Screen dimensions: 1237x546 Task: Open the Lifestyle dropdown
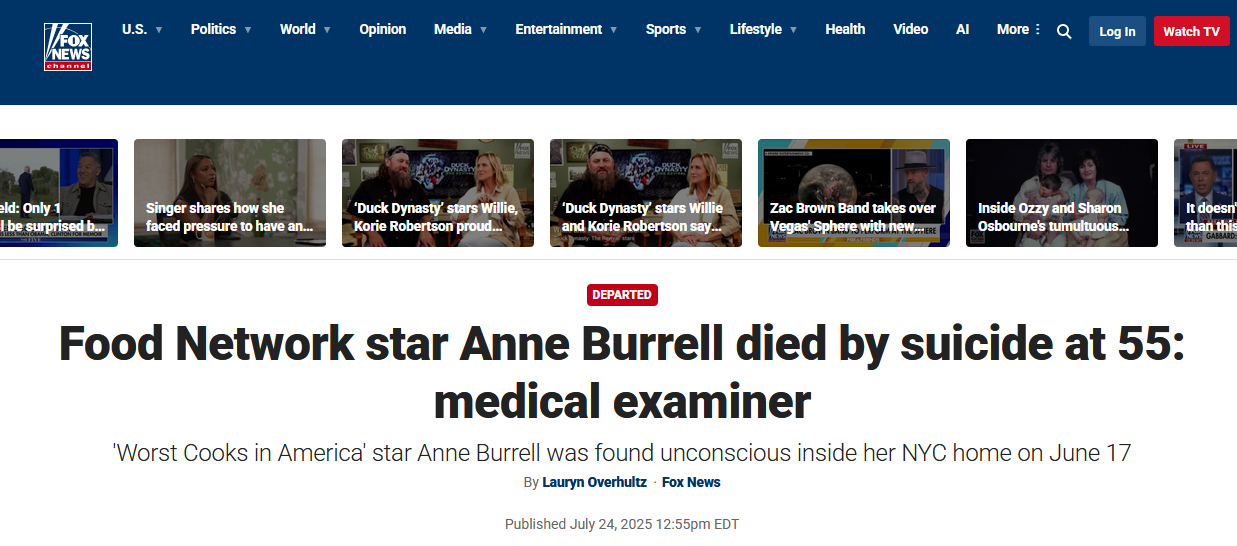coord(763,29)
